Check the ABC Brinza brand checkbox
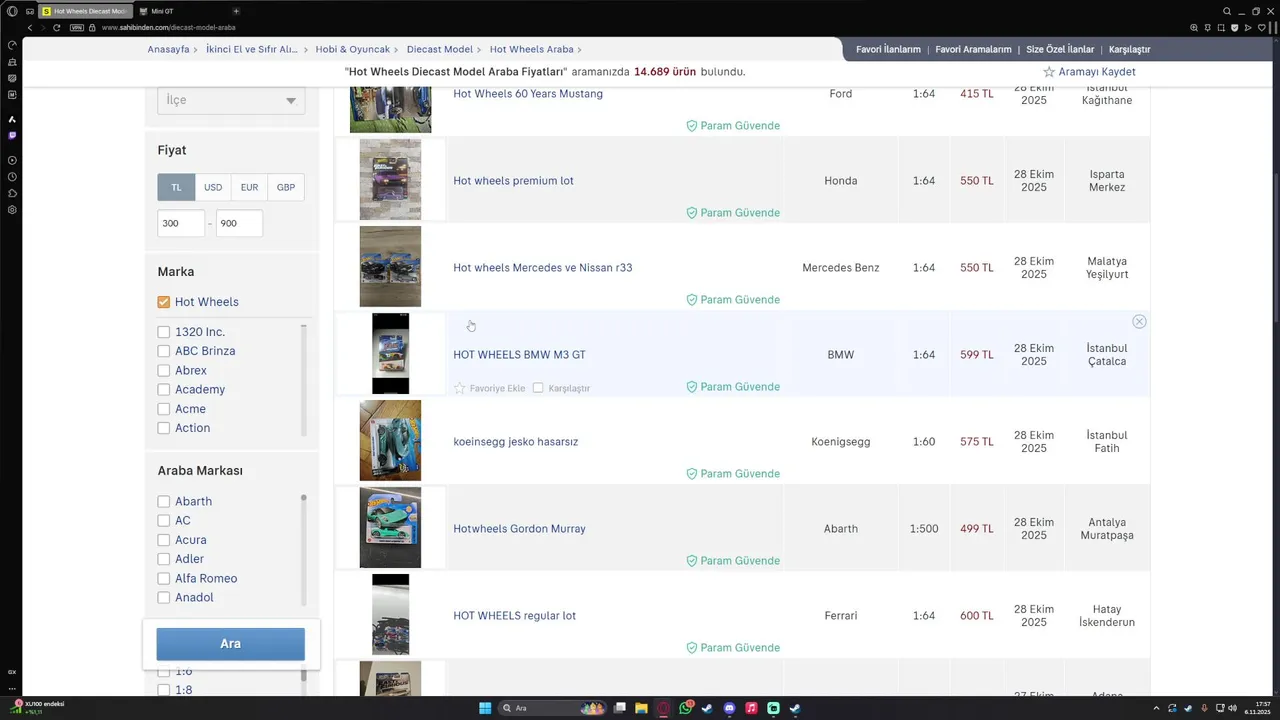Viewport: 1280px width, 720px height. click(x=164, y=351)
